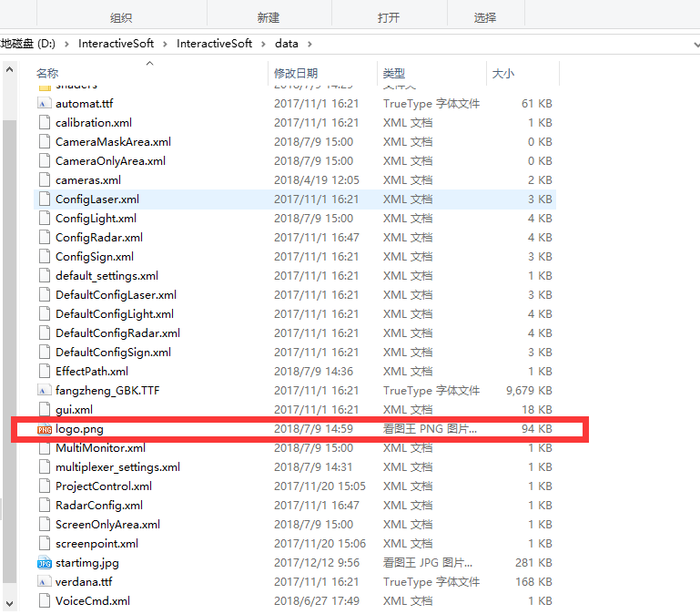Click the data breadcrumb segment
This screenshot has height=614, width=700.
[x=287, y=44]
